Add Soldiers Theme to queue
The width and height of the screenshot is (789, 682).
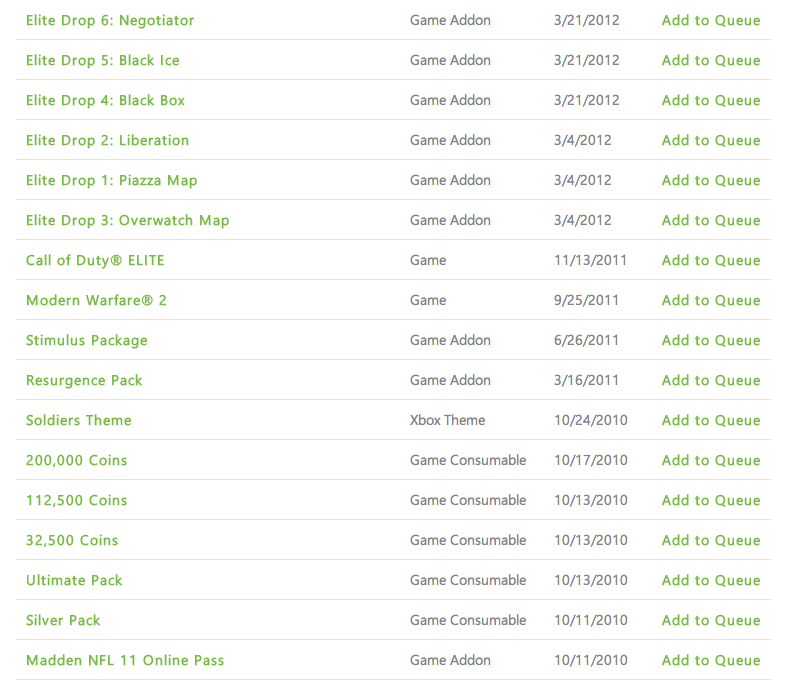coord(711,420)
